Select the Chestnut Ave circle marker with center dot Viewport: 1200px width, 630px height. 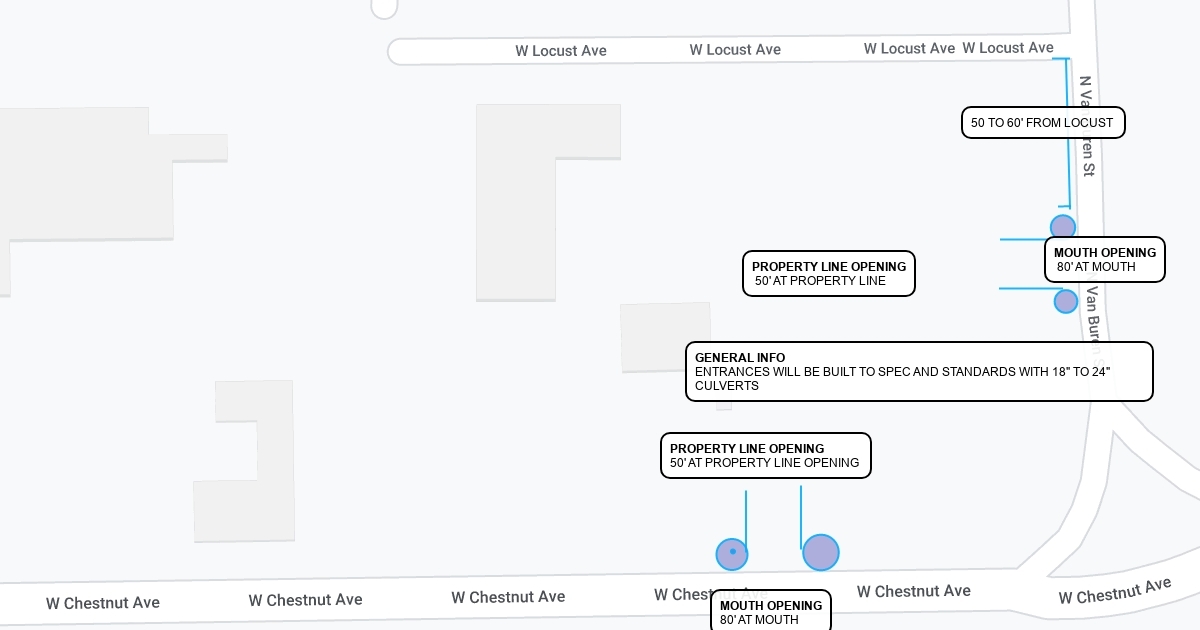732,553
